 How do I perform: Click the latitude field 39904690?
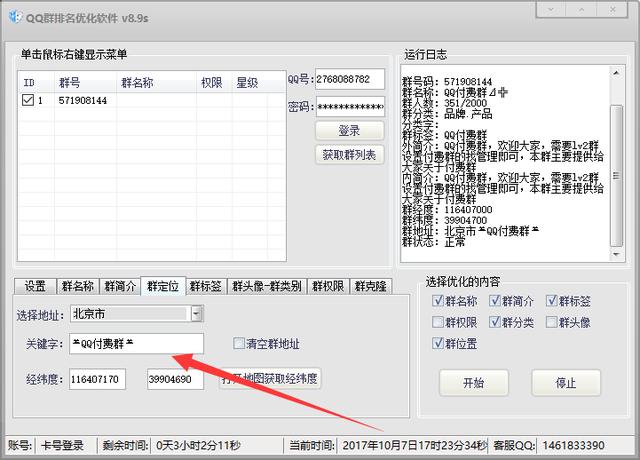click(175, 379)
